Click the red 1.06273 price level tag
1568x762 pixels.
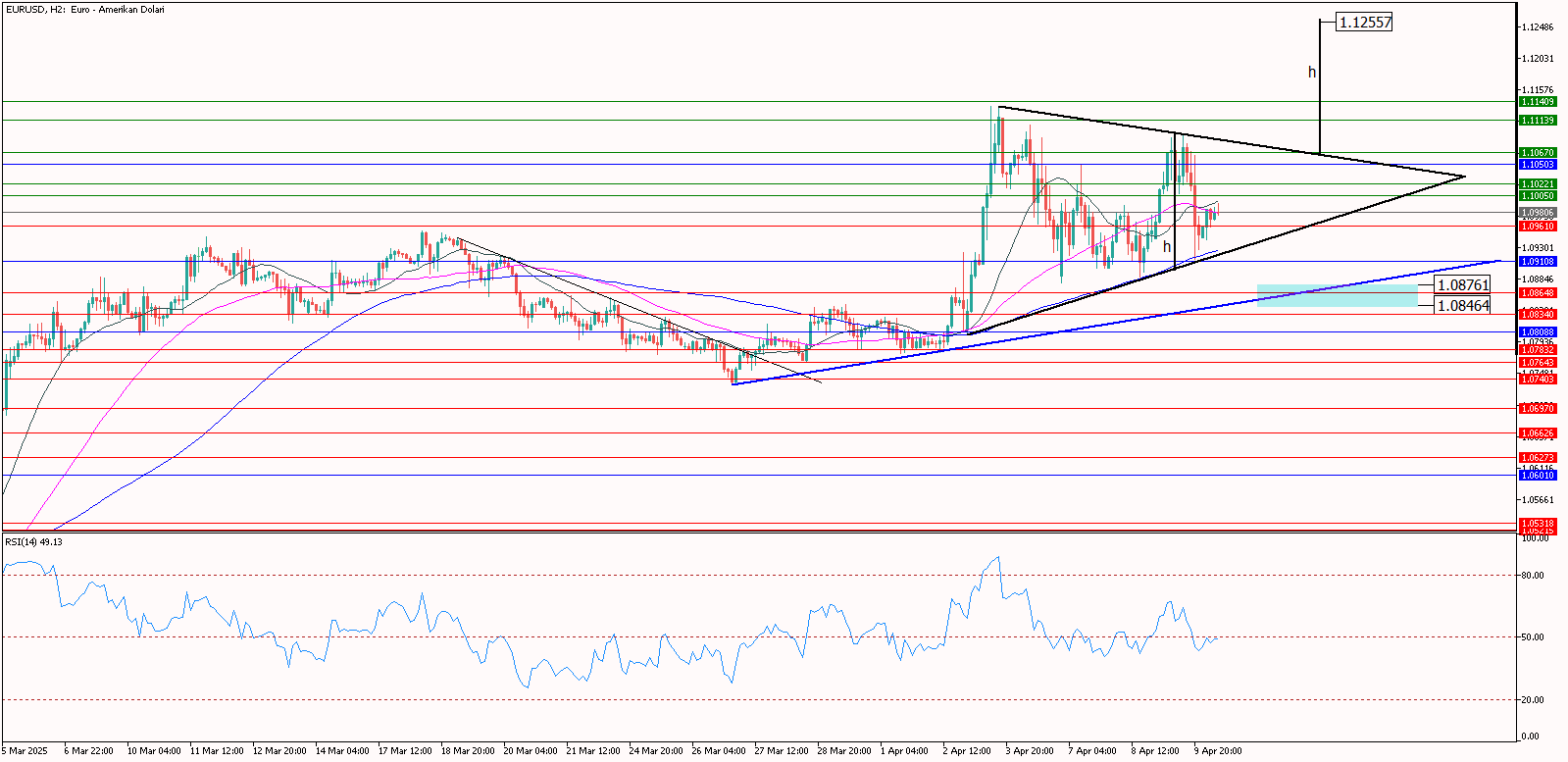click(x=1538, y=458)
